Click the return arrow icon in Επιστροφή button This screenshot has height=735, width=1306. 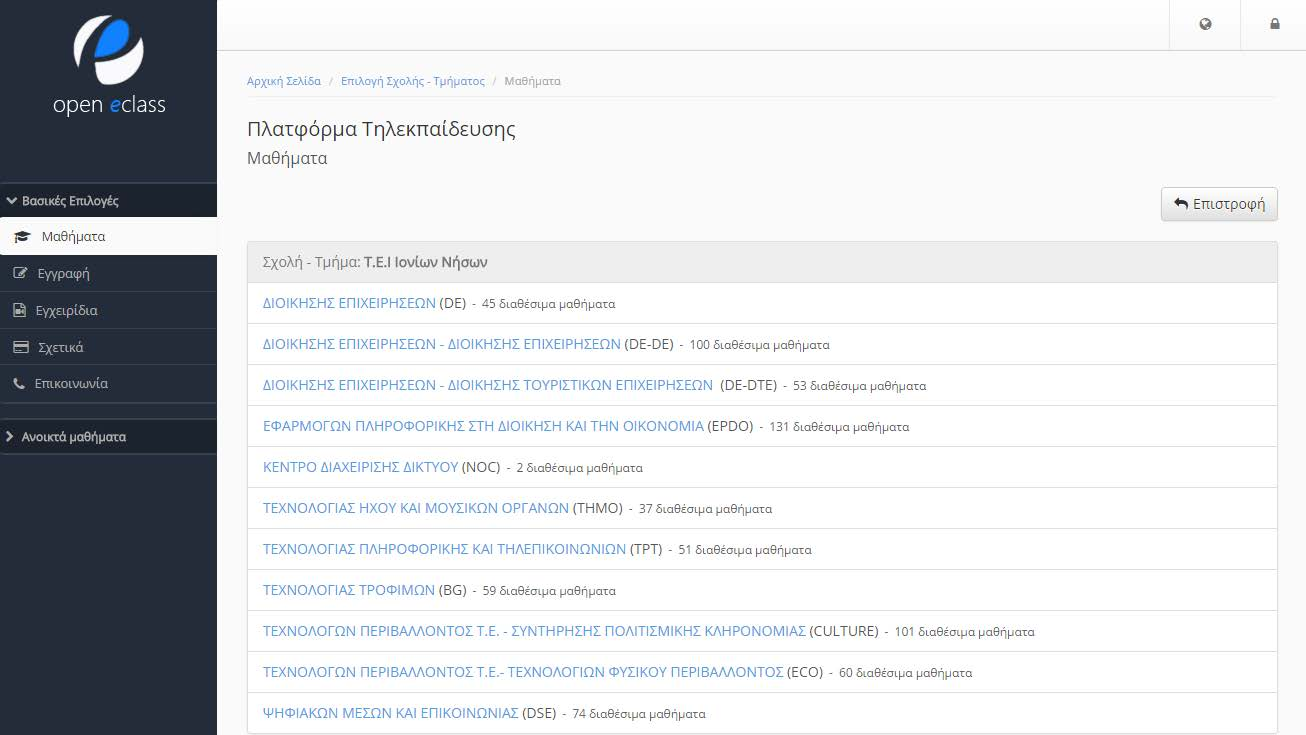click(x=1181, y=204)
